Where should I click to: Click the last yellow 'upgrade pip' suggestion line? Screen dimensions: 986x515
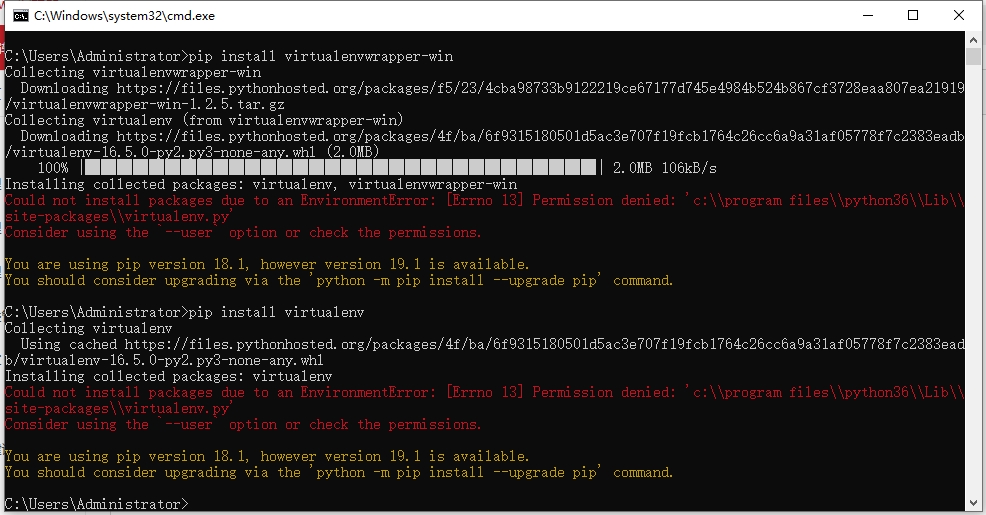[x=339, y=472]
